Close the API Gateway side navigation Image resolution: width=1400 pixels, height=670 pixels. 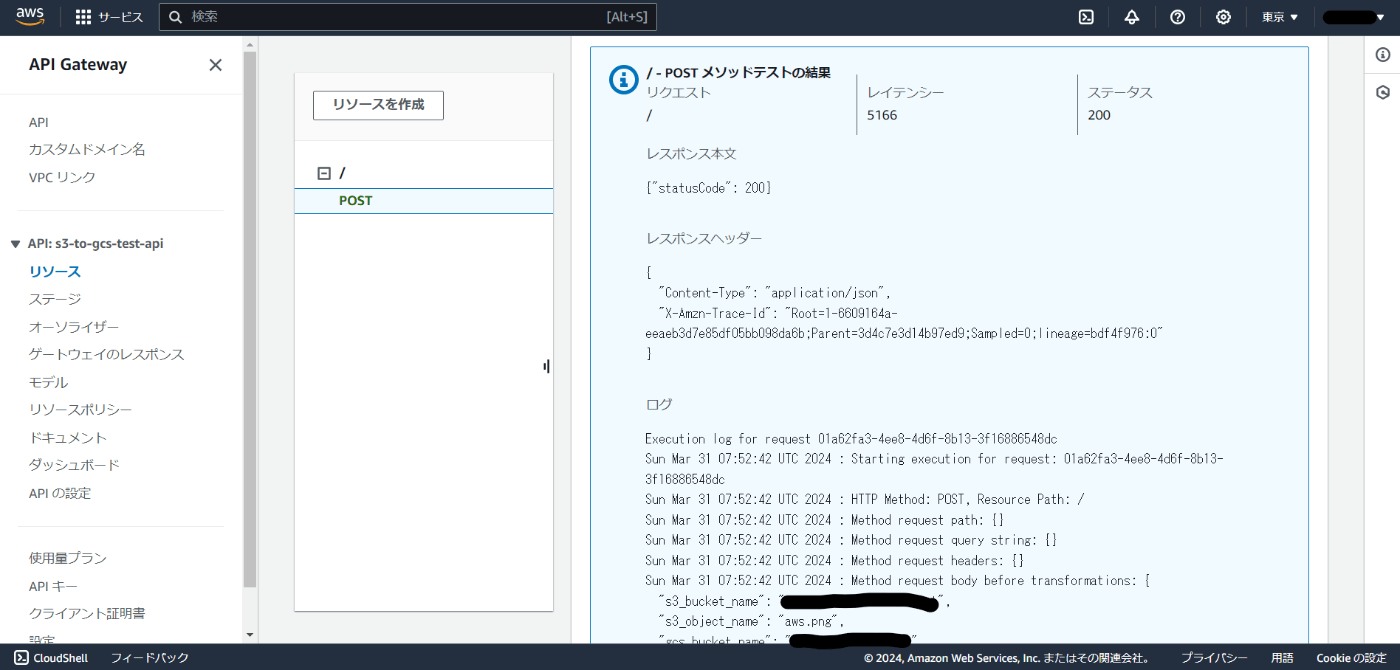[x=215, y=65]
